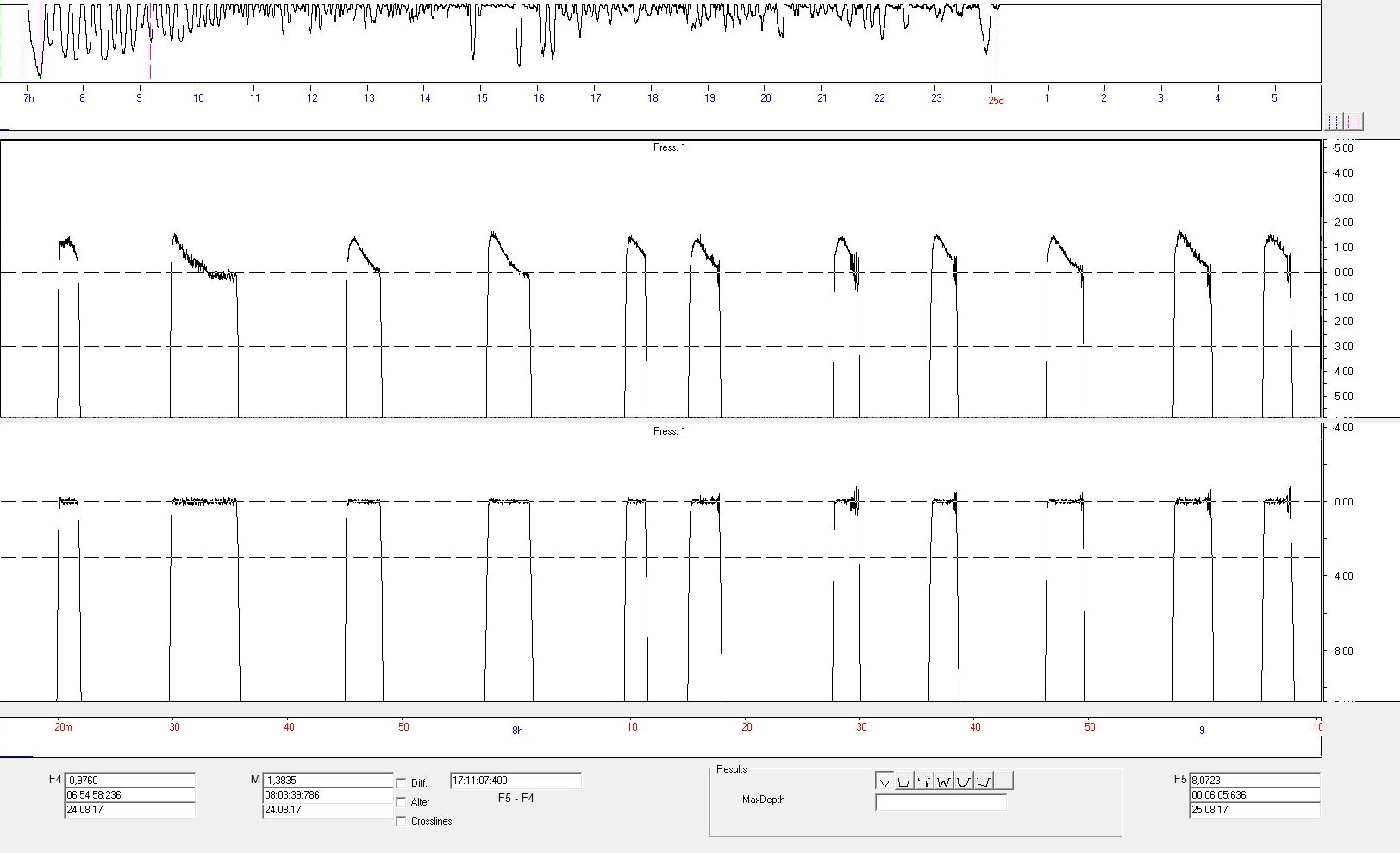Select the rounded U-shaped dive profile button
This screenshot has height=853, width=1400.
[x=964, y=781]
